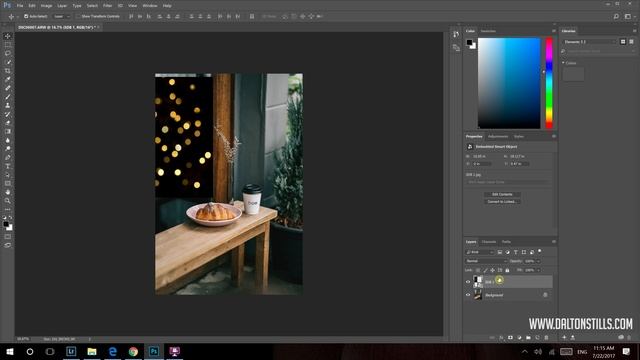This screenshot has width=640, height=360.
Task: Click the search icon in options bar
Action: 616,17
